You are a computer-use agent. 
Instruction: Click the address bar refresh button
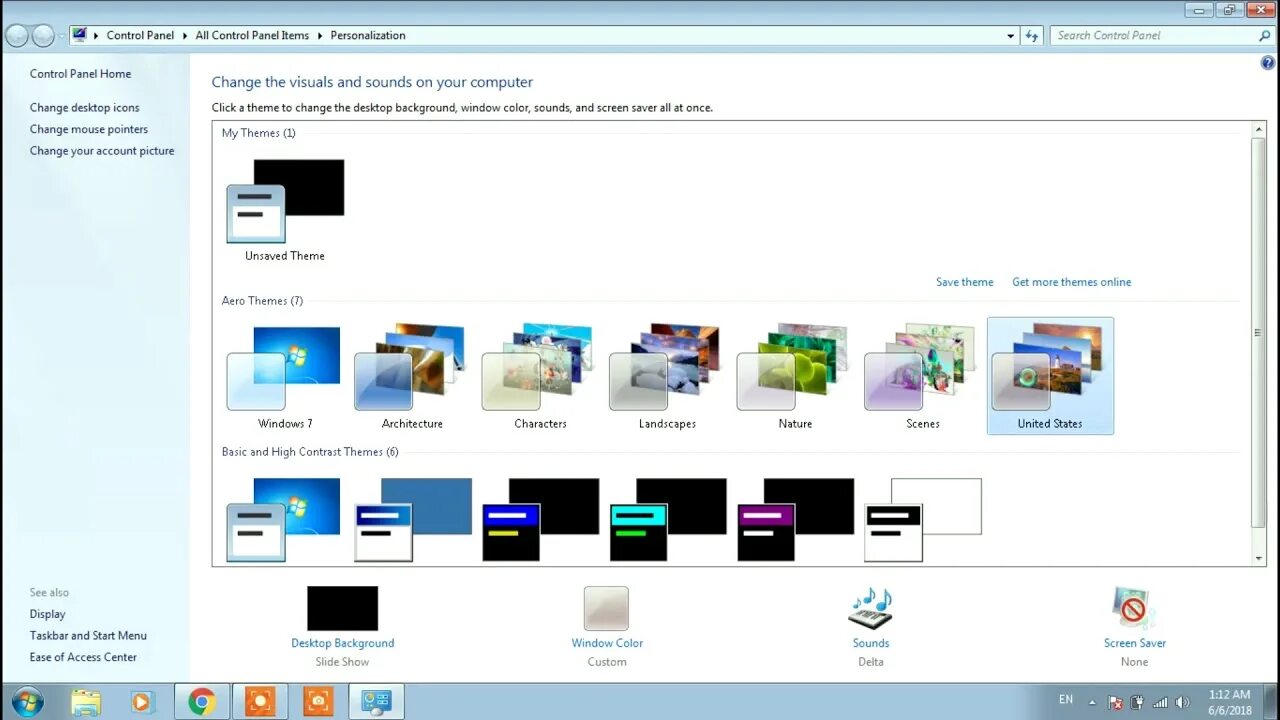point(1032,35)
